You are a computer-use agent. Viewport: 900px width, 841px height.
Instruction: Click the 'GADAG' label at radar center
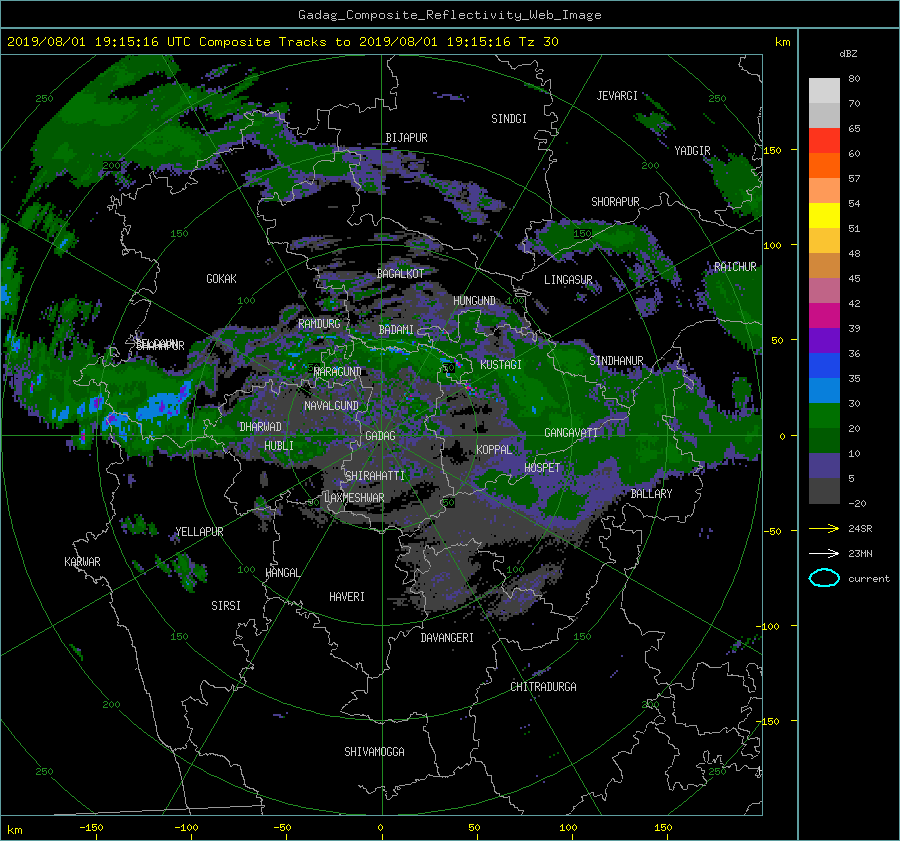pos(380,436)
